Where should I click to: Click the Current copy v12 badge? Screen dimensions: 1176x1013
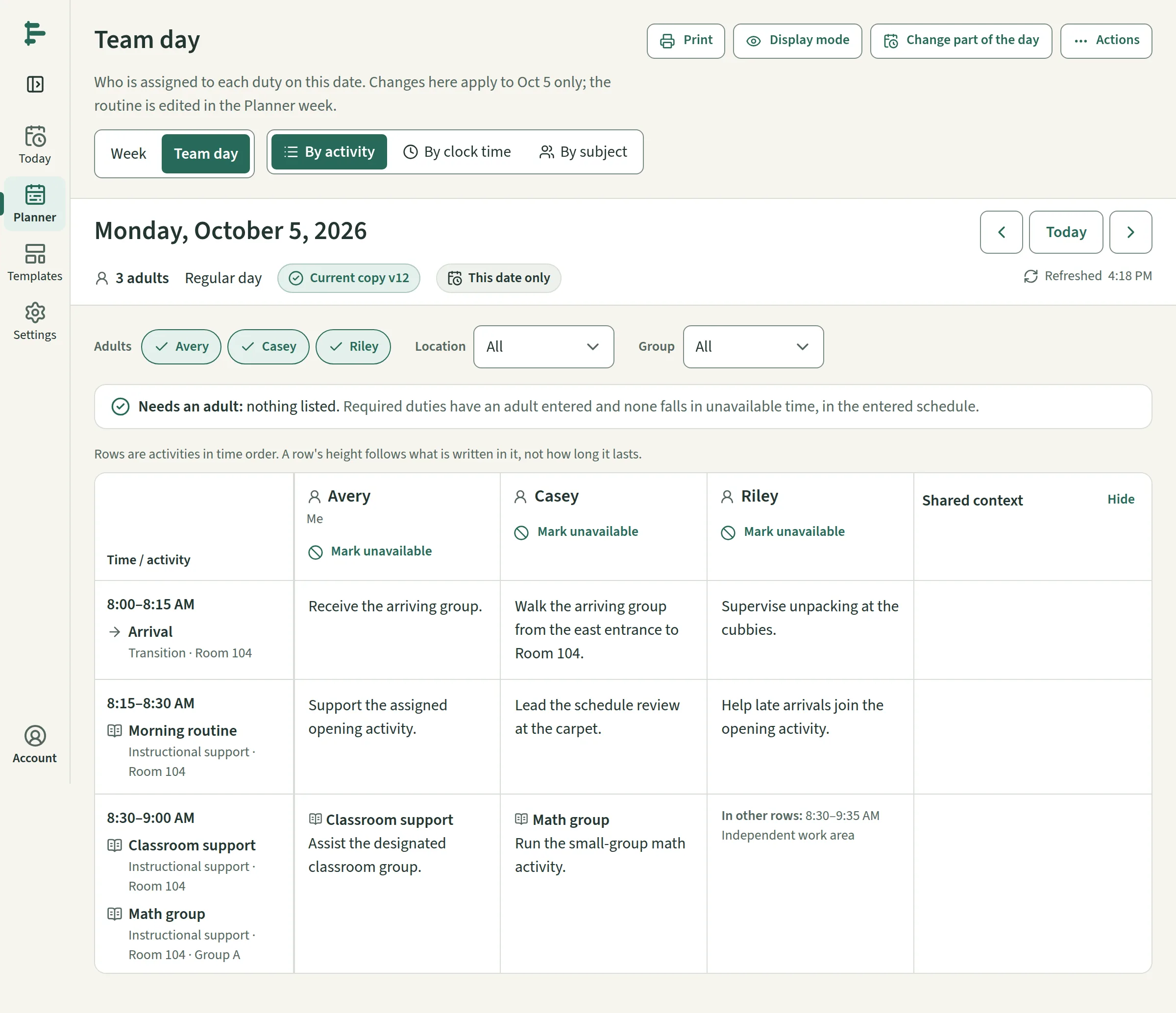click(x=348, y=278)
